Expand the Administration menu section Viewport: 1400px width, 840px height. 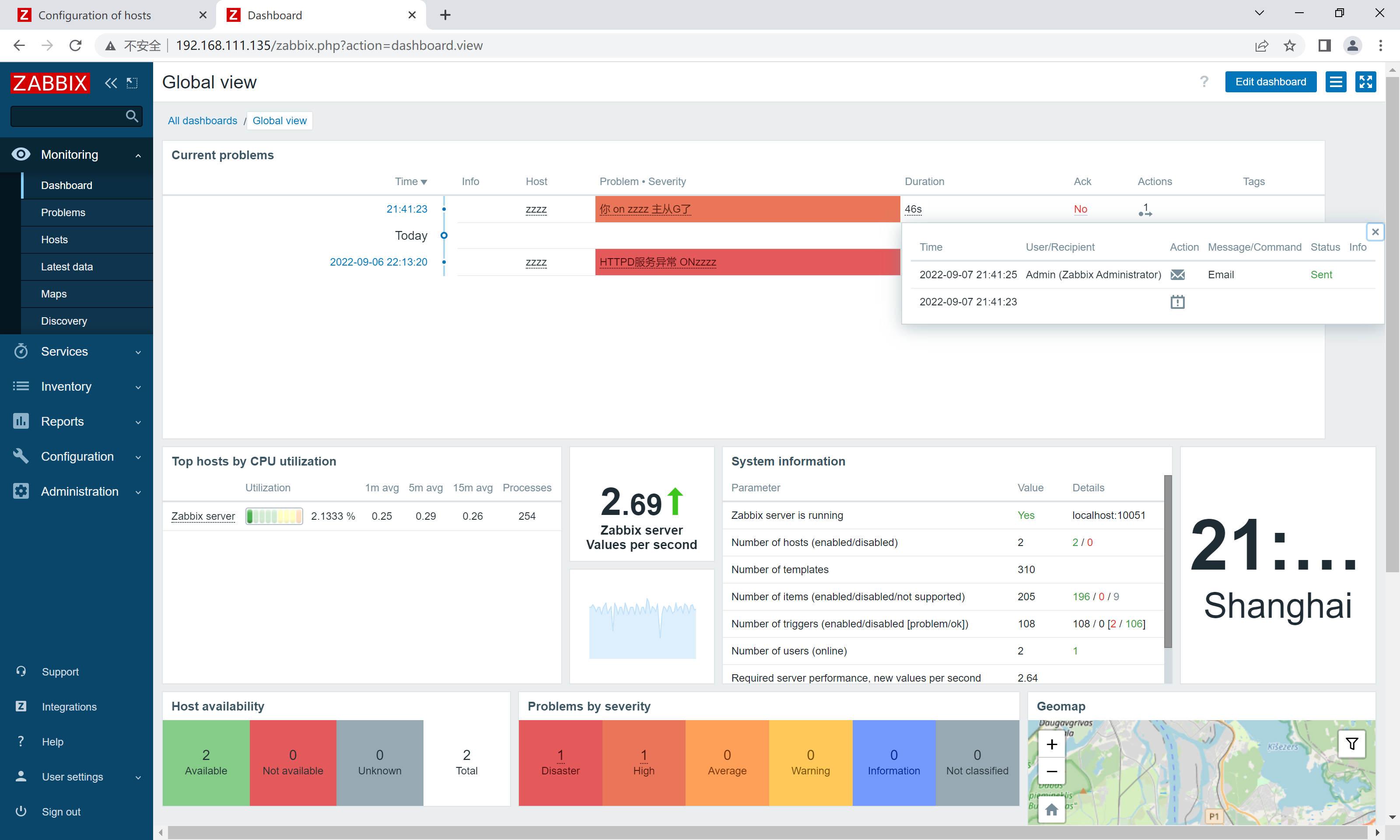click(138, 492)
